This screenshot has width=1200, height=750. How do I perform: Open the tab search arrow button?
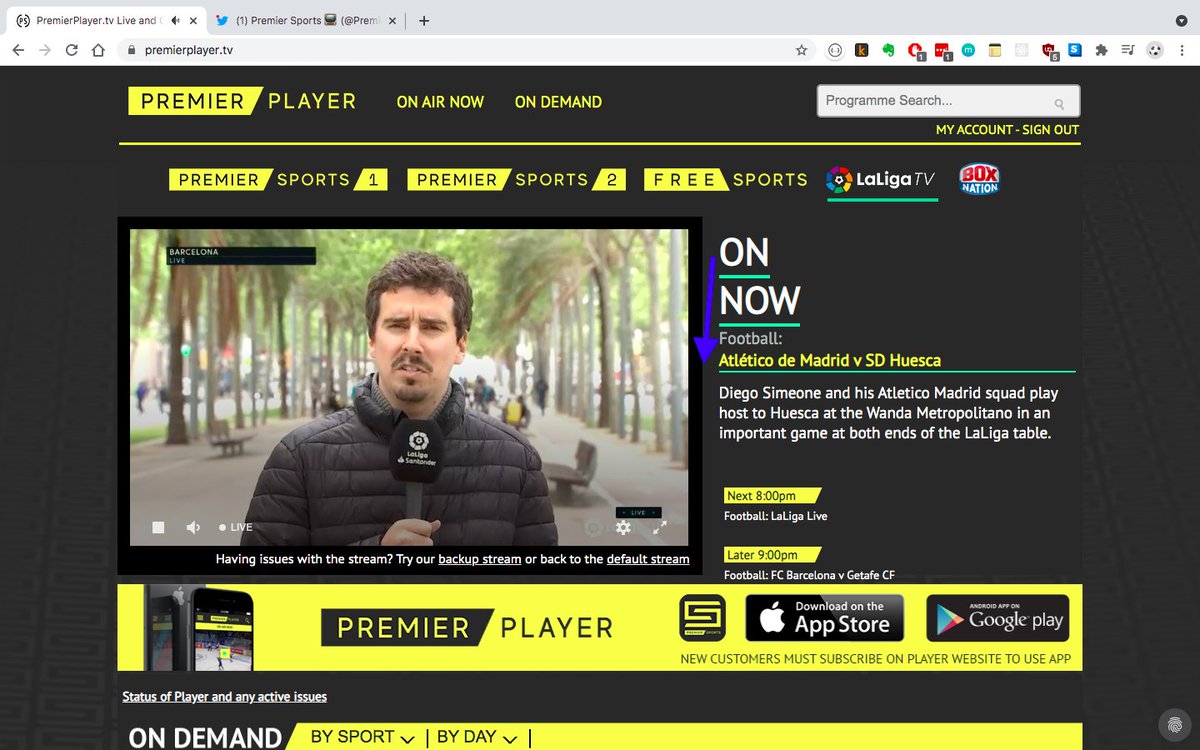coord(1181,20)
